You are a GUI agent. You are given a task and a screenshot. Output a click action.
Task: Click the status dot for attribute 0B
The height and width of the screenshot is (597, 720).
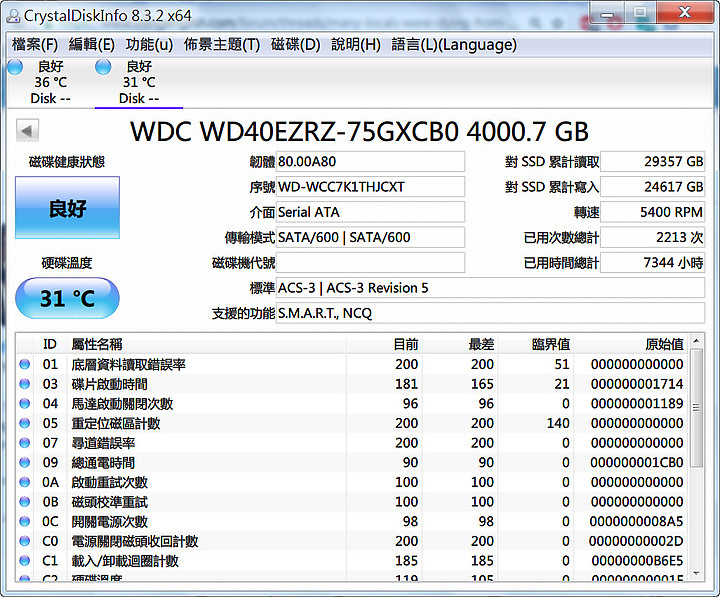click(25, 502)
